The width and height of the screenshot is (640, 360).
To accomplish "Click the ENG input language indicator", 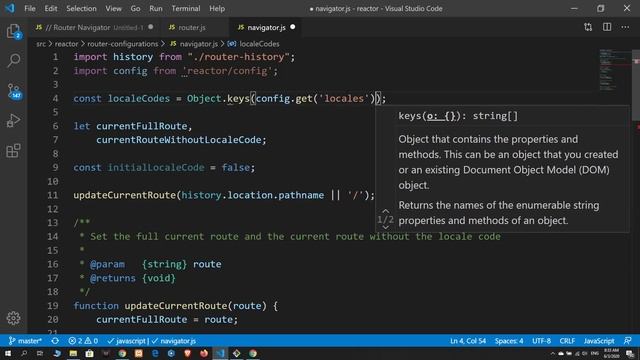I will coord(595,353).
